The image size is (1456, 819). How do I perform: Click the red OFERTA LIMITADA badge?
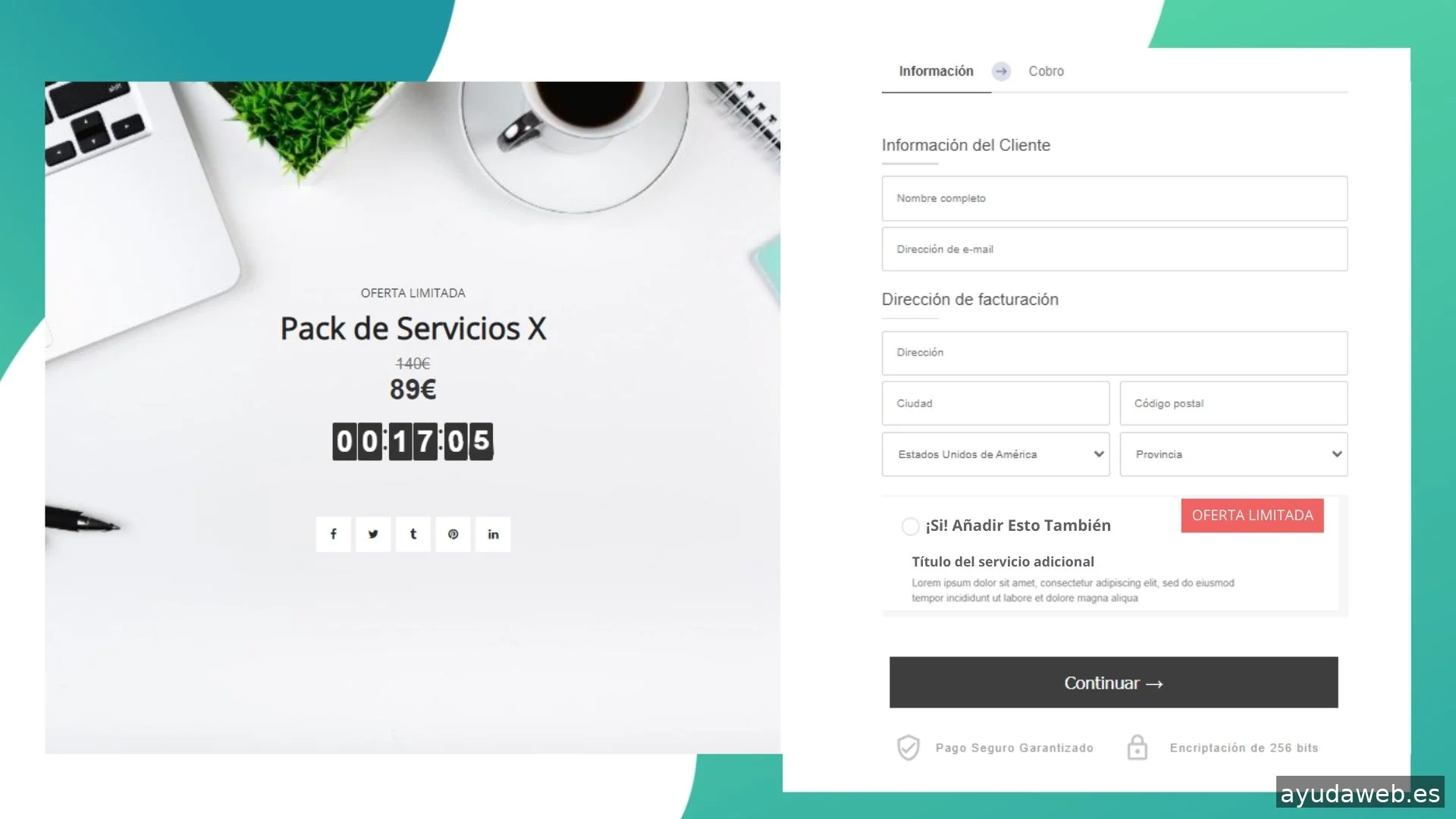1252,516
